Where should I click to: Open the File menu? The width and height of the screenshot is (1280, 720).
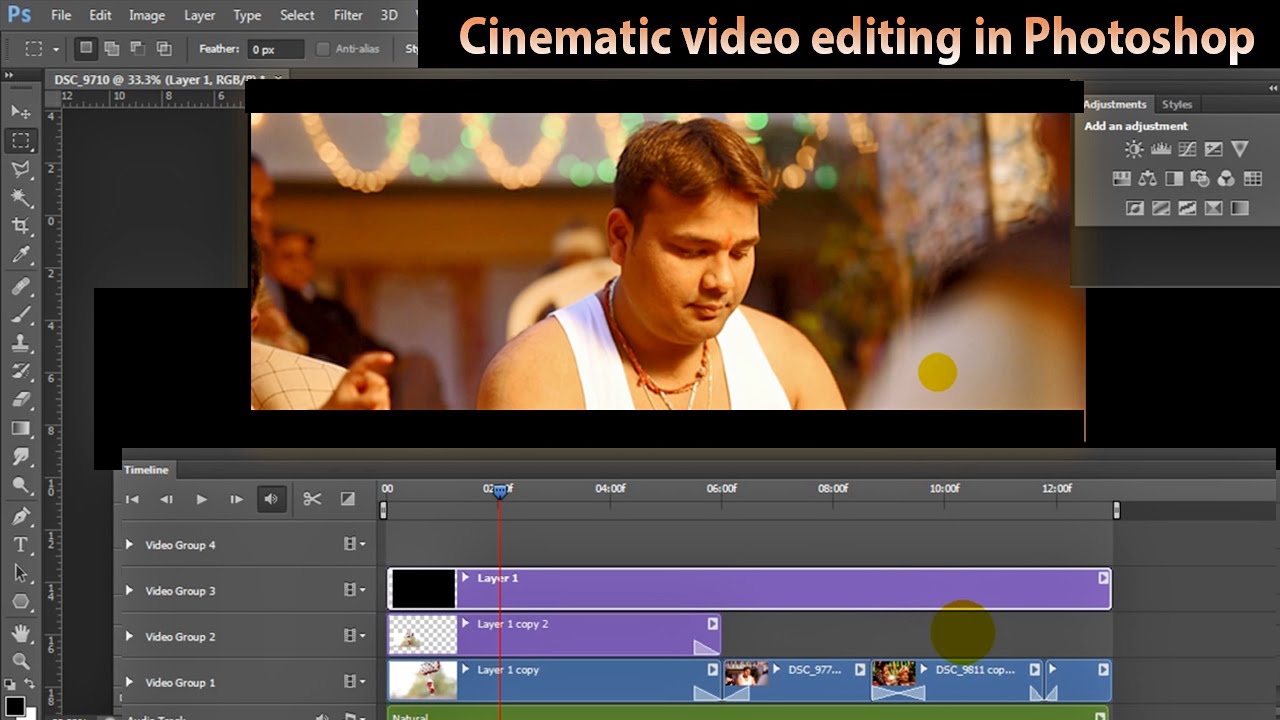pyautogui.click(x=61, y=15)
